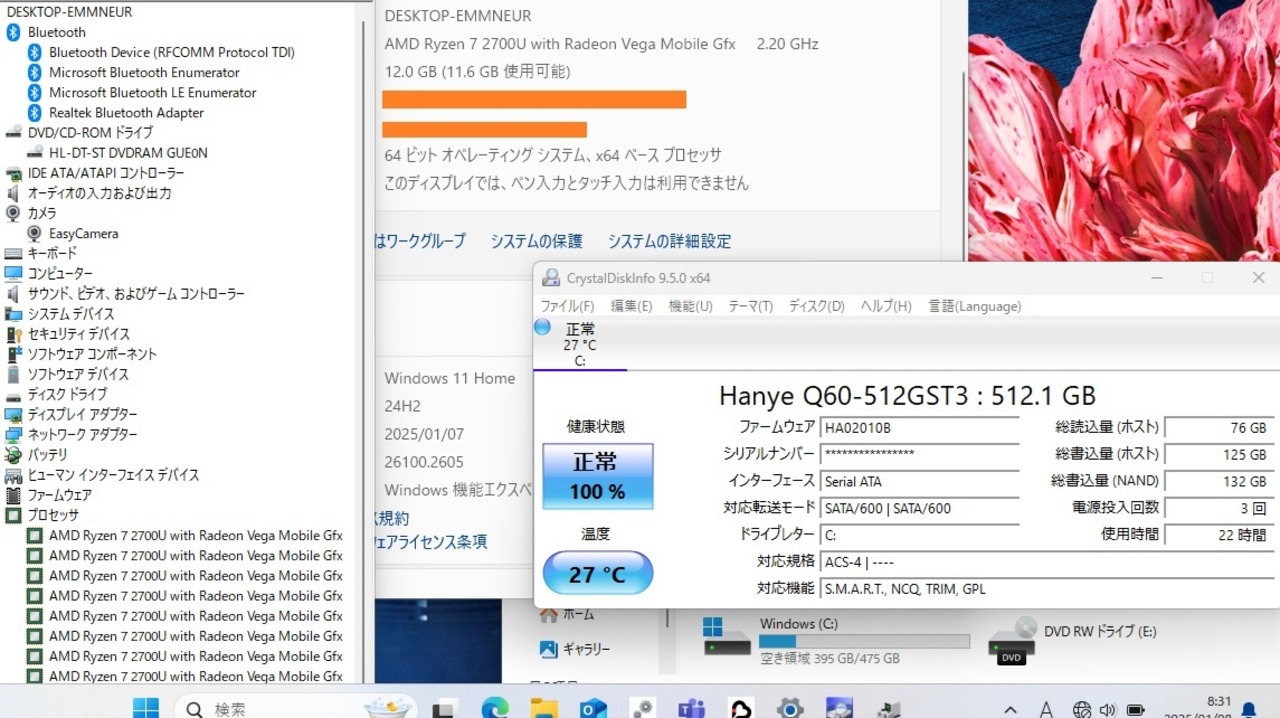Open システムの詳細設定 link
Viewport: 1280px width, 718px height.
[x=669, y=241]
